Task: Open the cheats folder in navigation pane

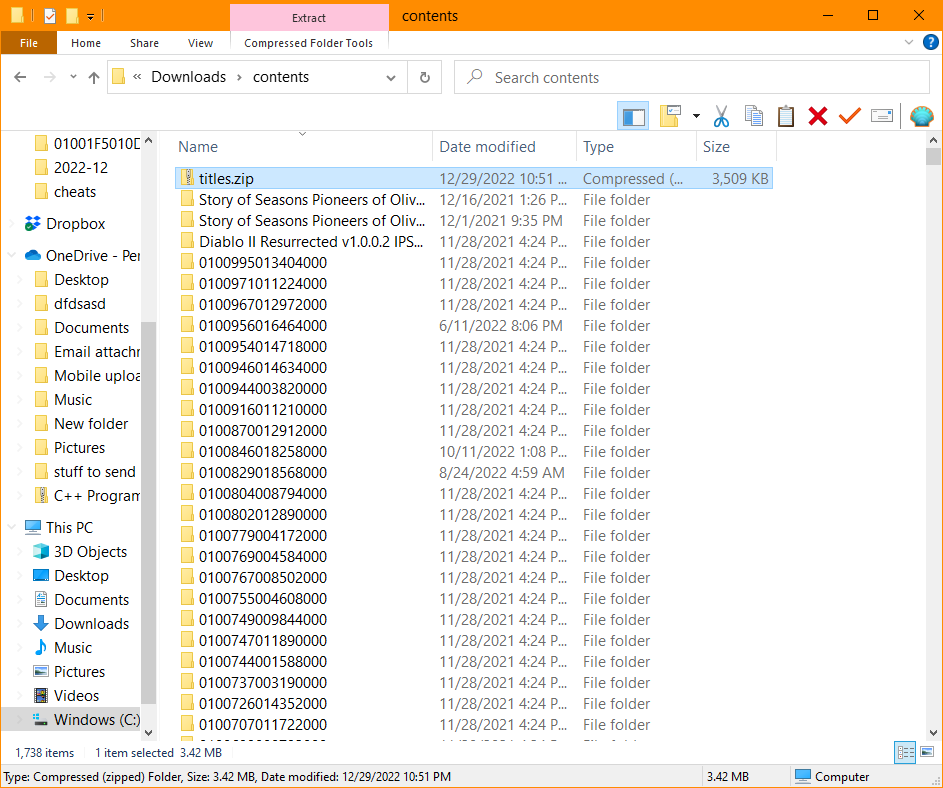Action: pos(75,192)
